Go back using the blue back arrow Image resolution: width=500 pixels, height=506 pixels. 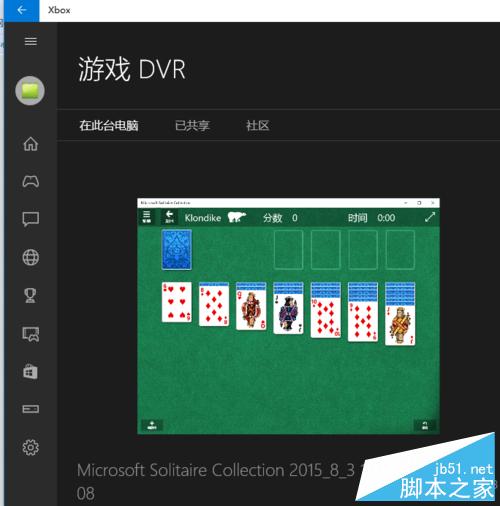pyautogui.click(x=22, y=10)
